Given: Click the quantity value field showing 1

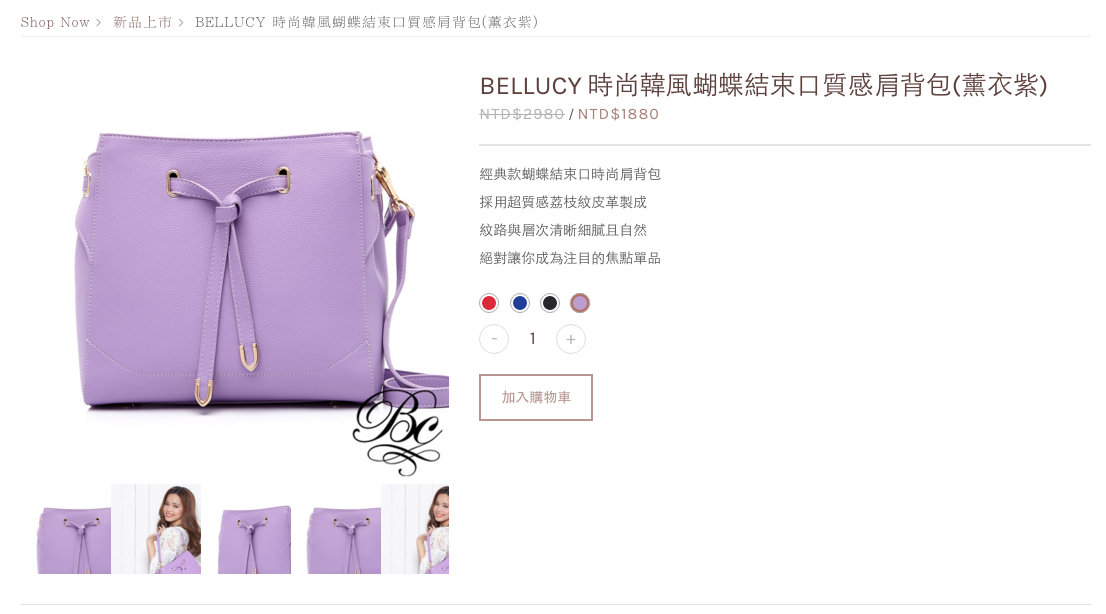Looking at the screenshot, I should pyautogui.click(x=533, y=339).
